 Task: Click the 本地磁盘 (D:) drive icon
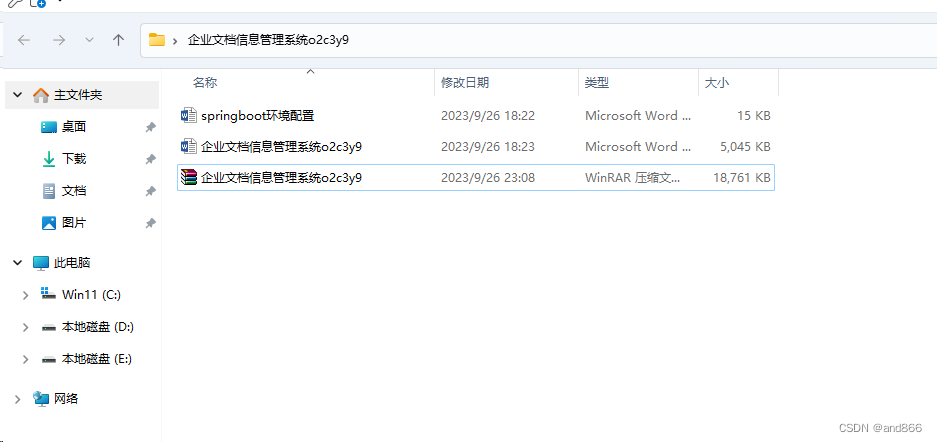tap(48, 327)
